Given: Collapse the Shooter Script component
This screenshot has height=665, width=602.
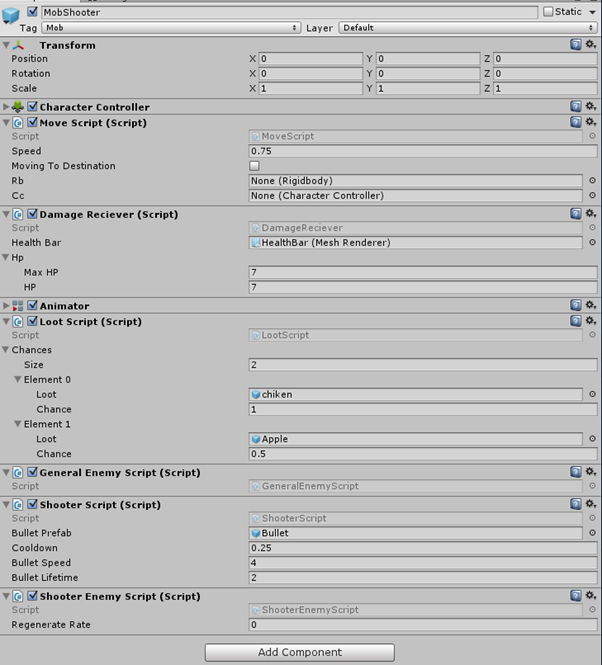Looking at the screenshot, I should click(x=6, y=505).
